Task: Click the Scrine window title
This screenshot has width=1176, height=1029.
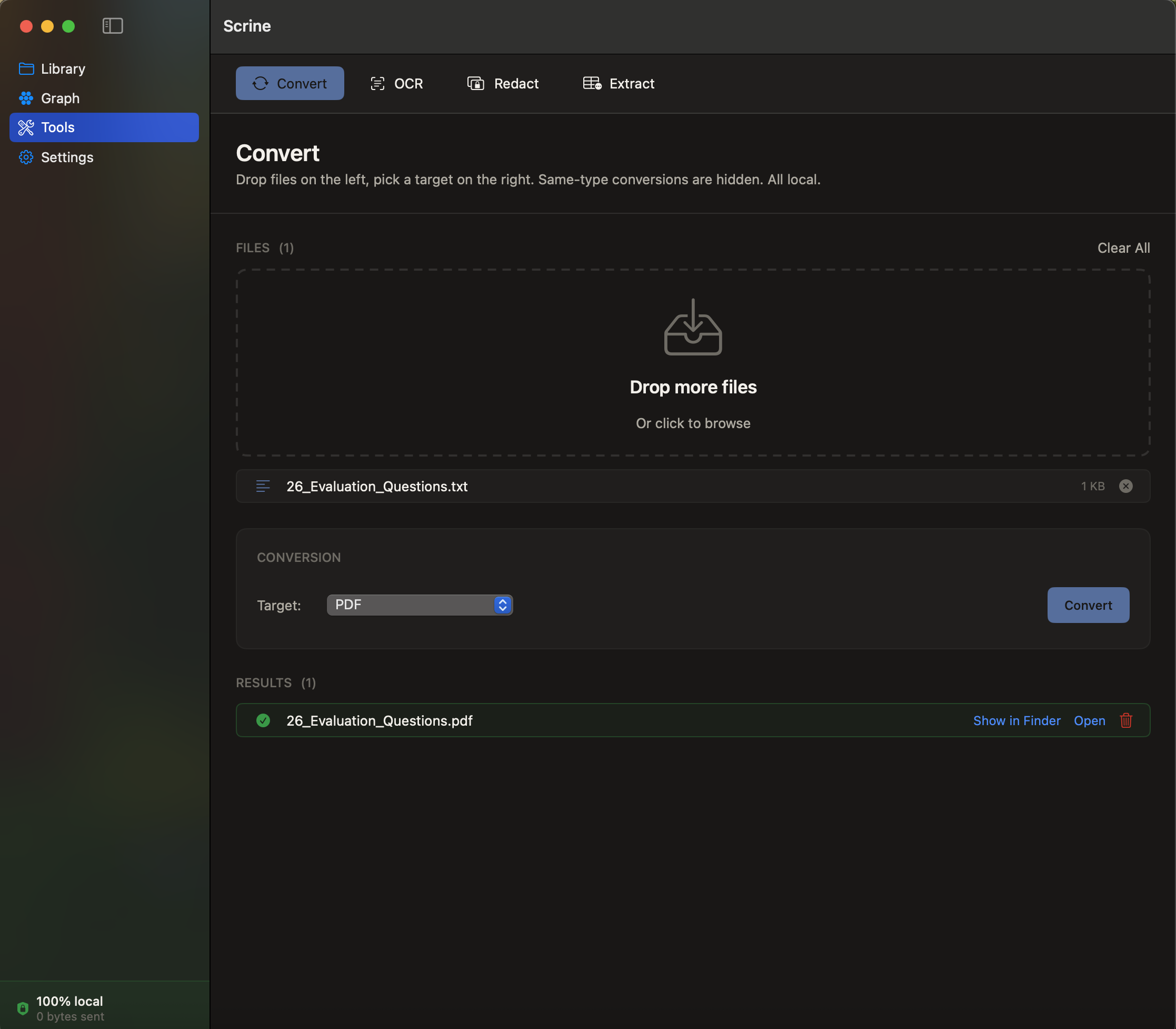Action: click(x=247, y=26)
